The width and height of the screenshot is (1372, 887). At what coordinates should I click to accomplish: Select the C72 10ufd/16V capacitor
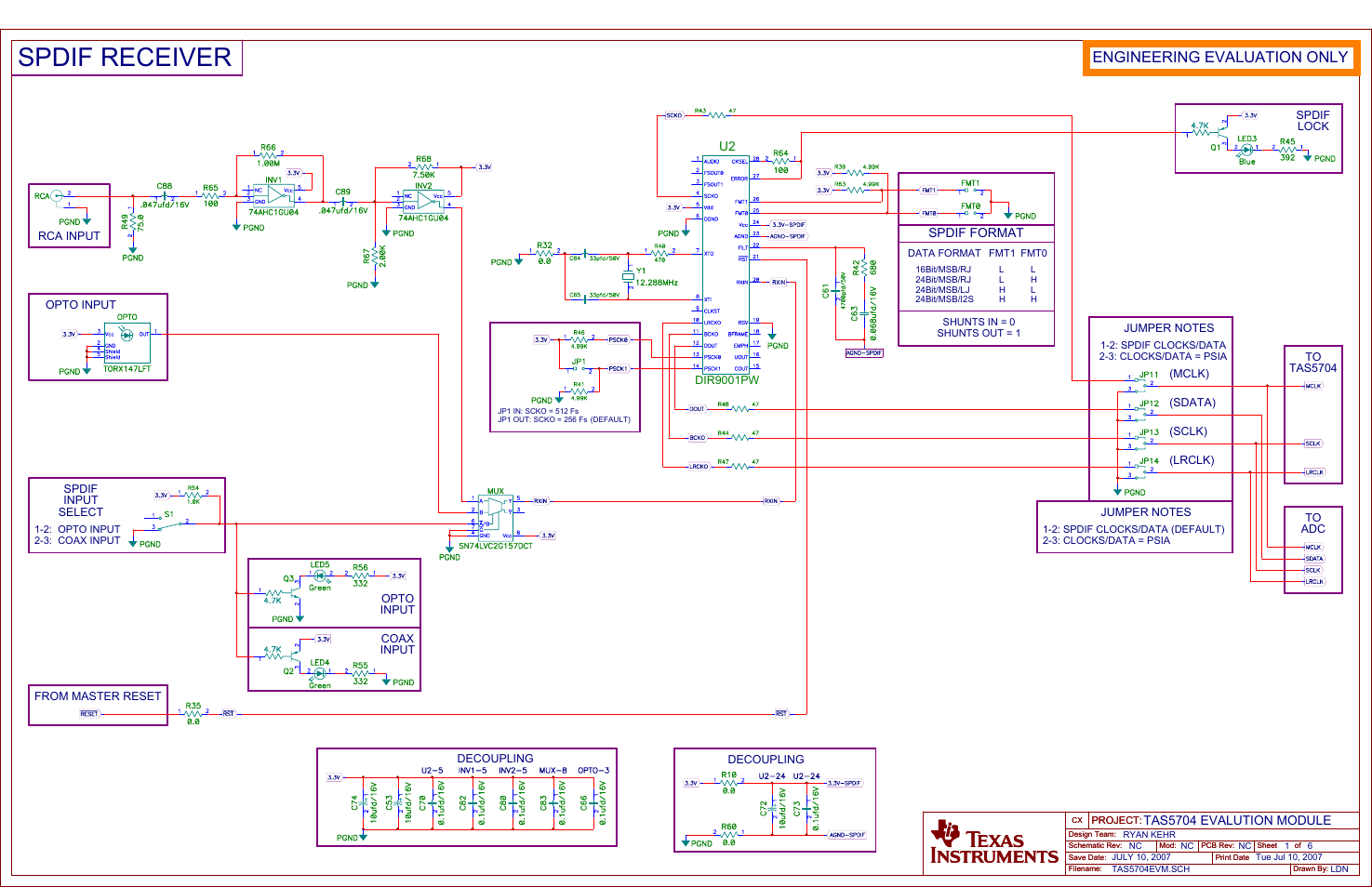click(772, 809)
